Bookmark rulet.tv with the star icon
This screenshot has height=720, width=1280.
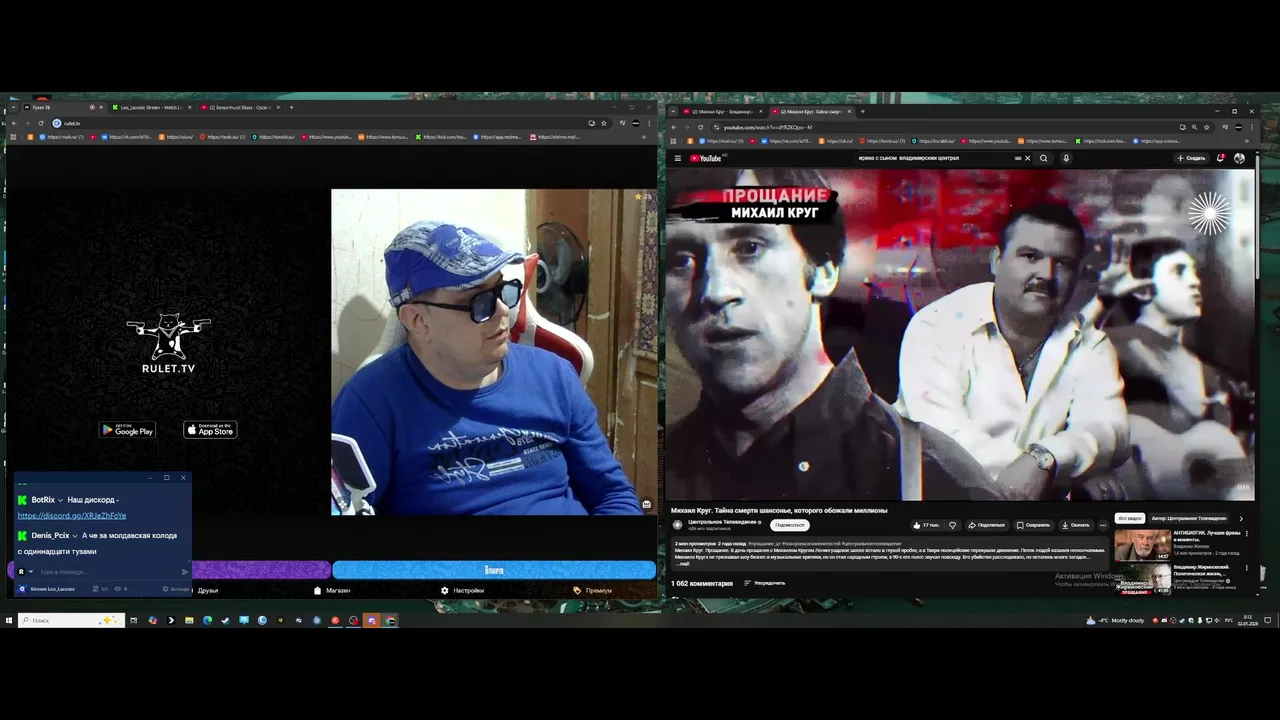tap(604, 123)
